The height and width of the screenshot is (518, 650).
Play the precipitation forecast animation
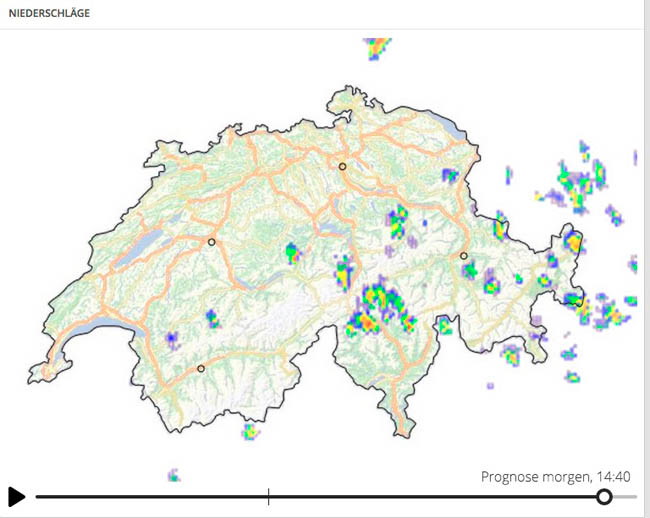pos(17,496)
